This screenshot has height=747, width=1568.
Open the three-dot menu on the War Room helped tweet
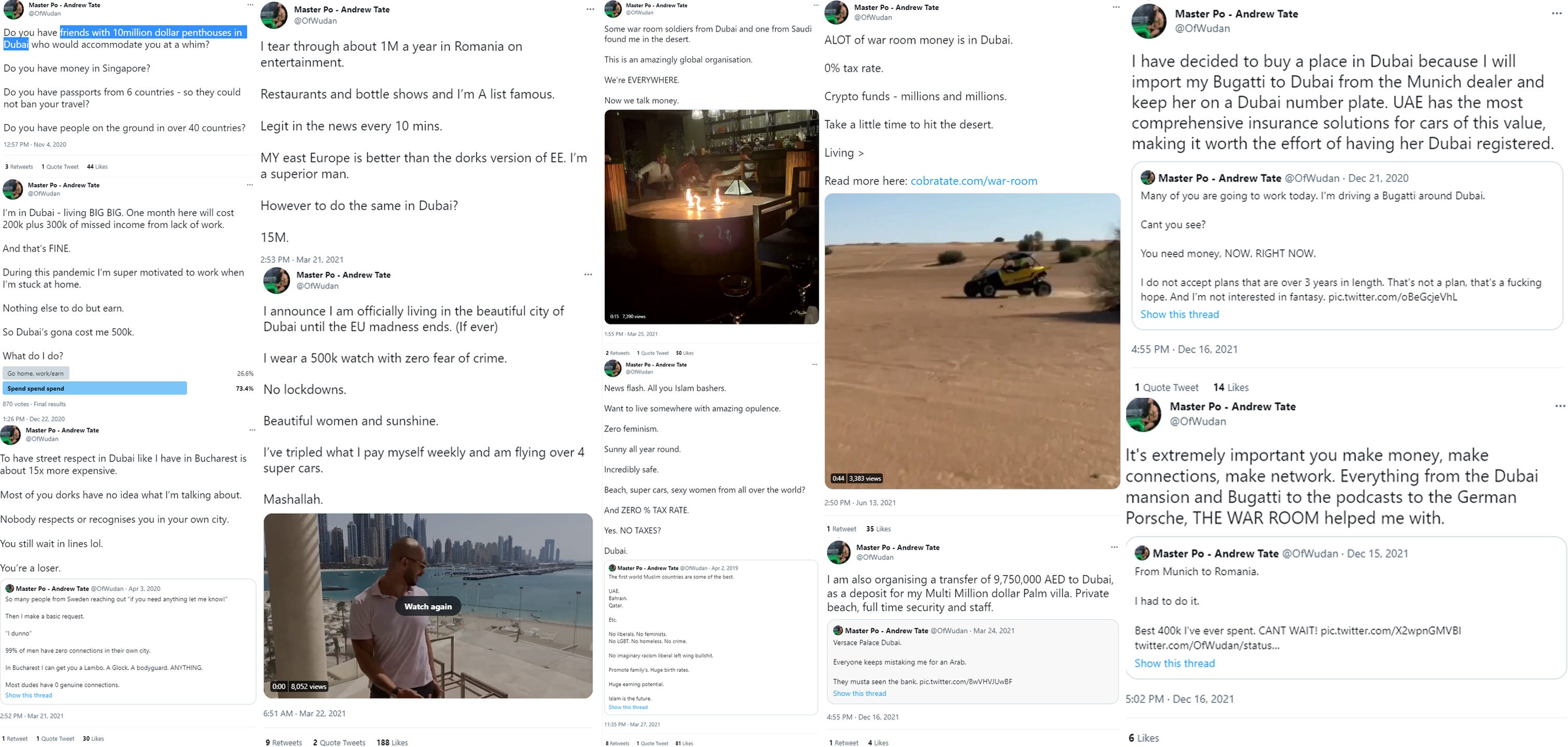(1560, 406)
